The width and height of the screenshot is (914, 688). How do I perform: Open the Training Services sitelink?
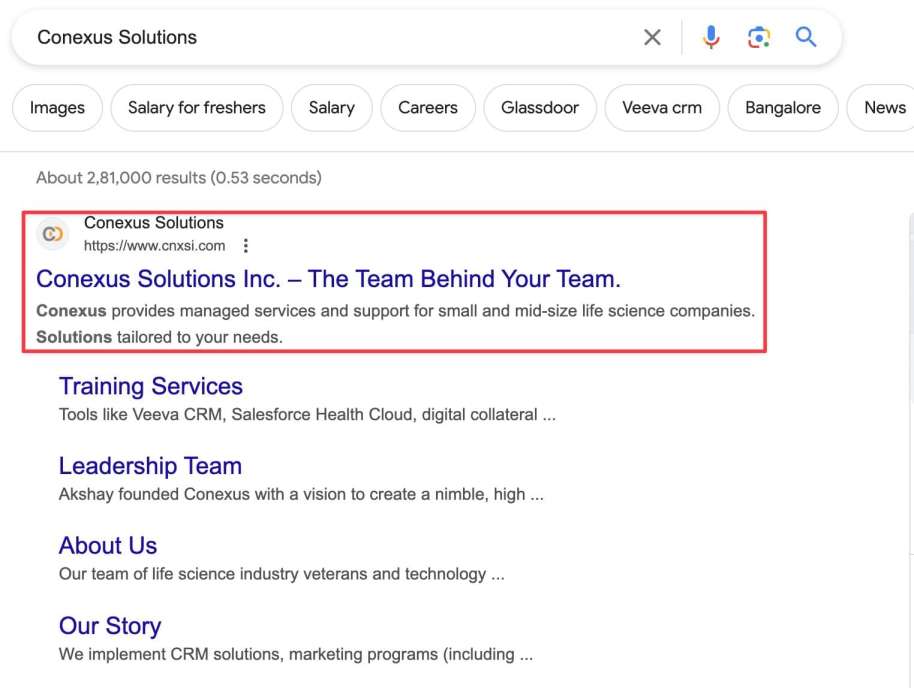click(x=151, y=386)
